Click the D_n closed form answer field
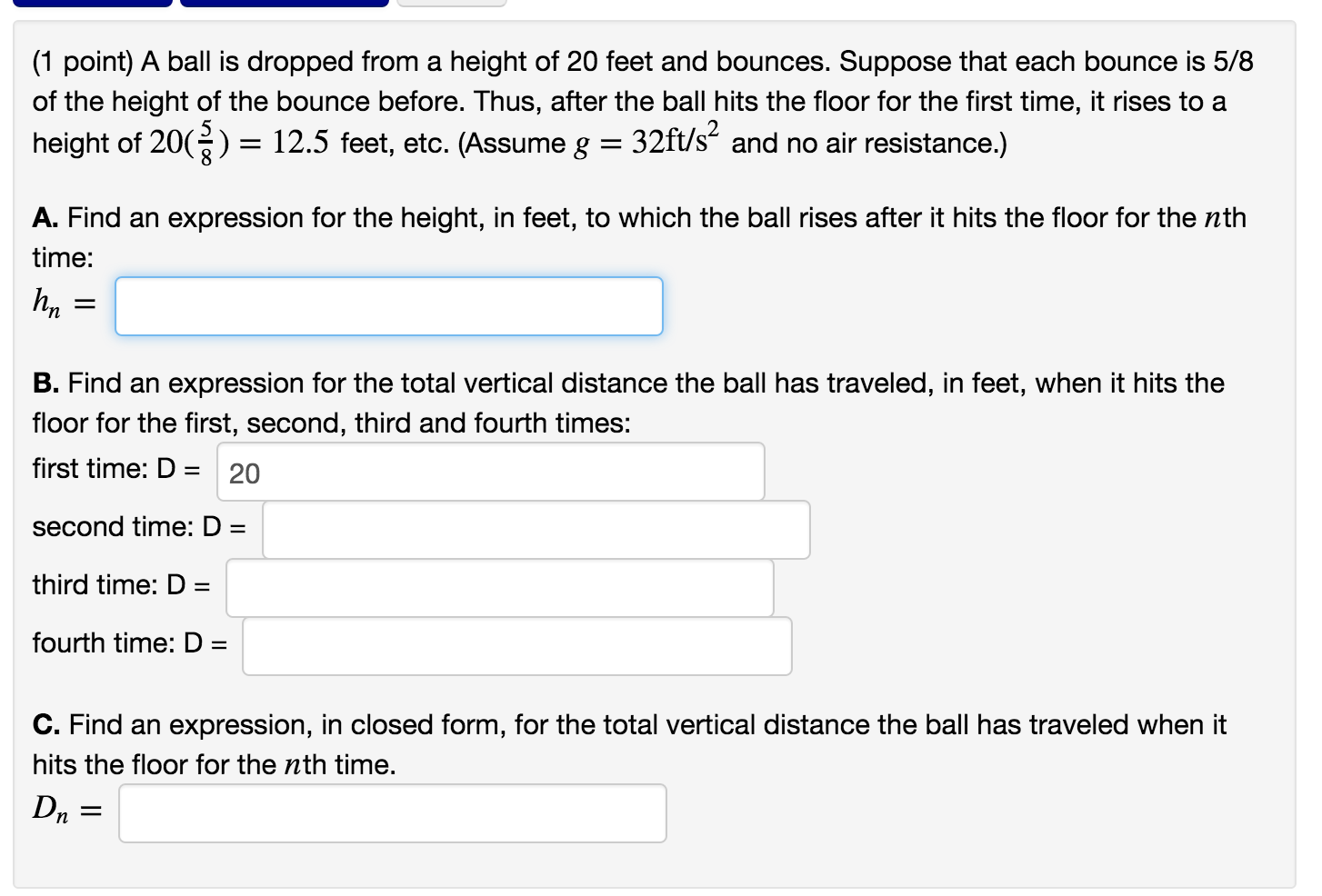The width and height of the screenshot is (1322, 896). pyautogui.click(x=391, y=813)
